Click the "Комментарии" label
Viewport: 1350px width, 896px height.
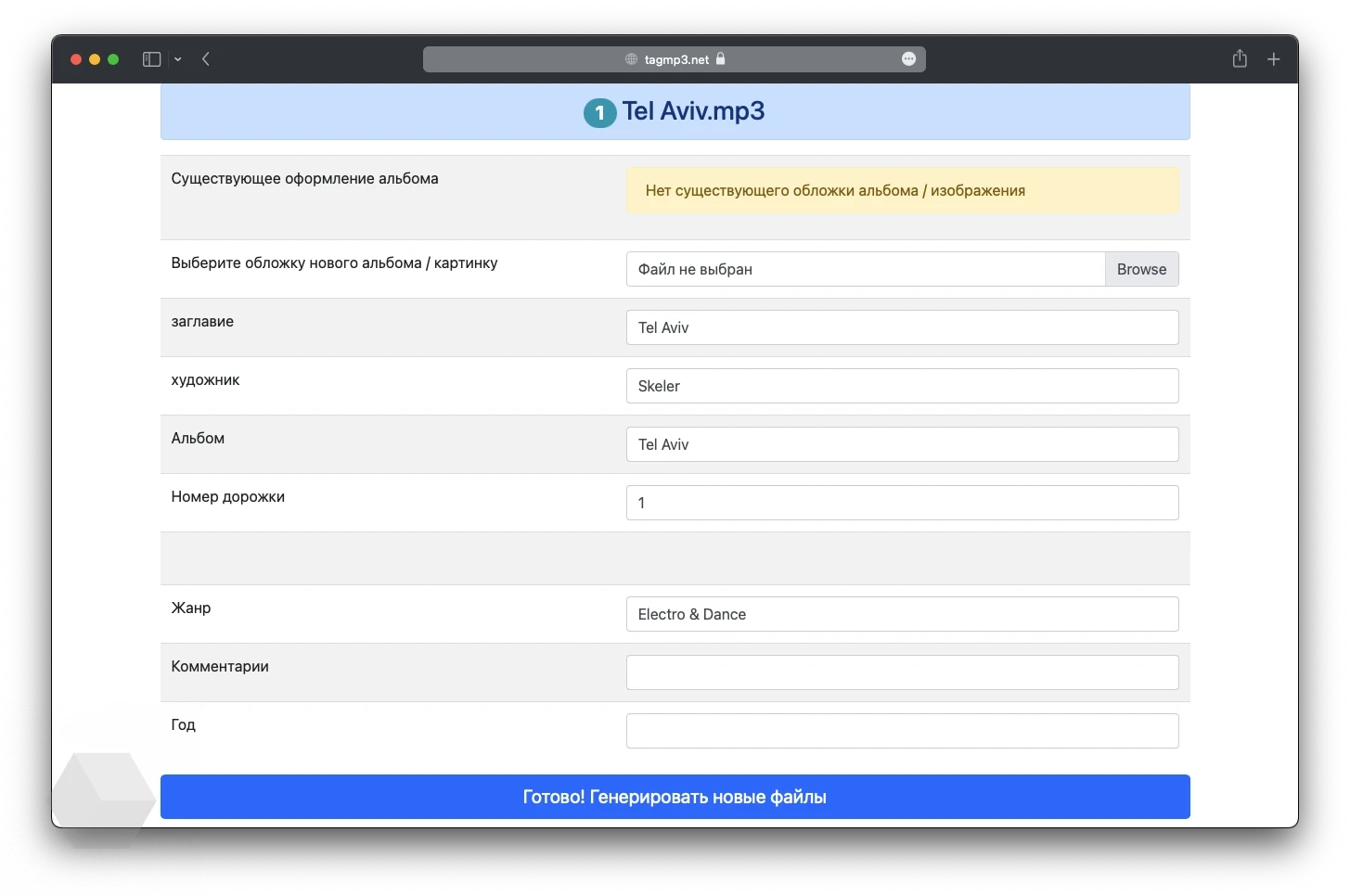(220, 666)
